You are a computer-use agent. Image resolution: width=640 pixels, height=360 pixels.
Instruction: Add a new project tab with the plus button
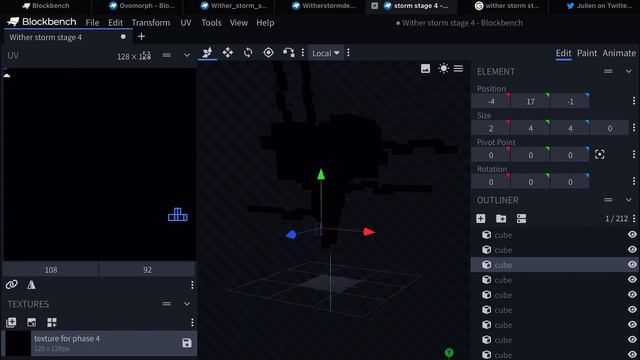pyautogui.click(x=141, y=37)
